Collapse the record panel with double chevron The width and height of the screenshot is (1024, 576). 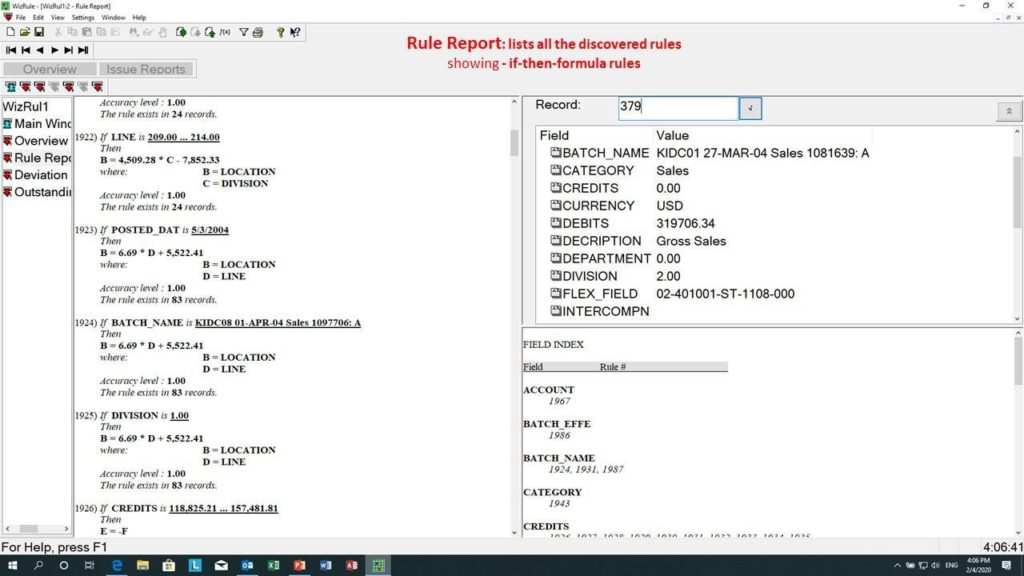click(1007, 111)
